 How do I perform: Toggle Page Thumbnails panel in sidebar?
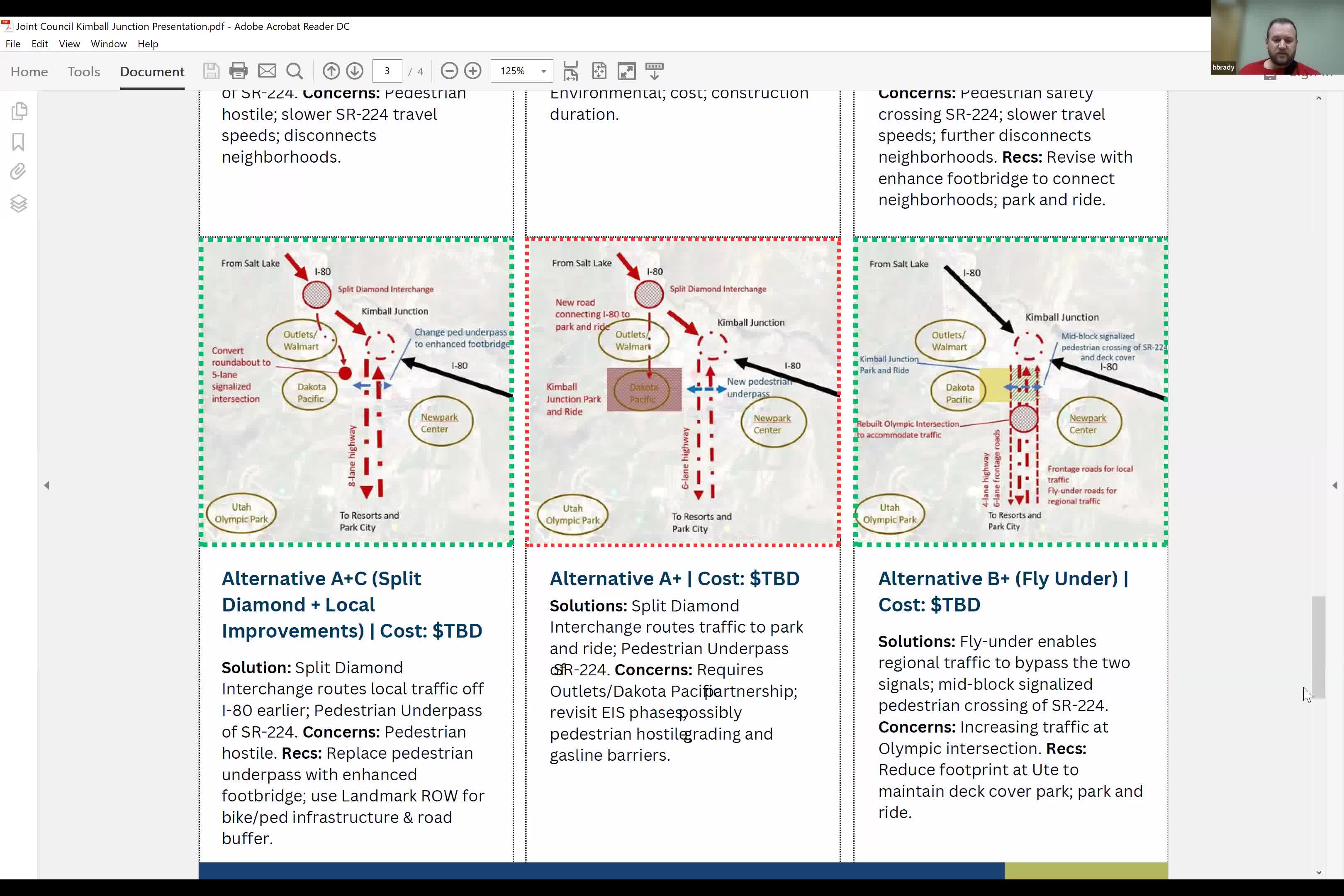click(x=19, y=112)
